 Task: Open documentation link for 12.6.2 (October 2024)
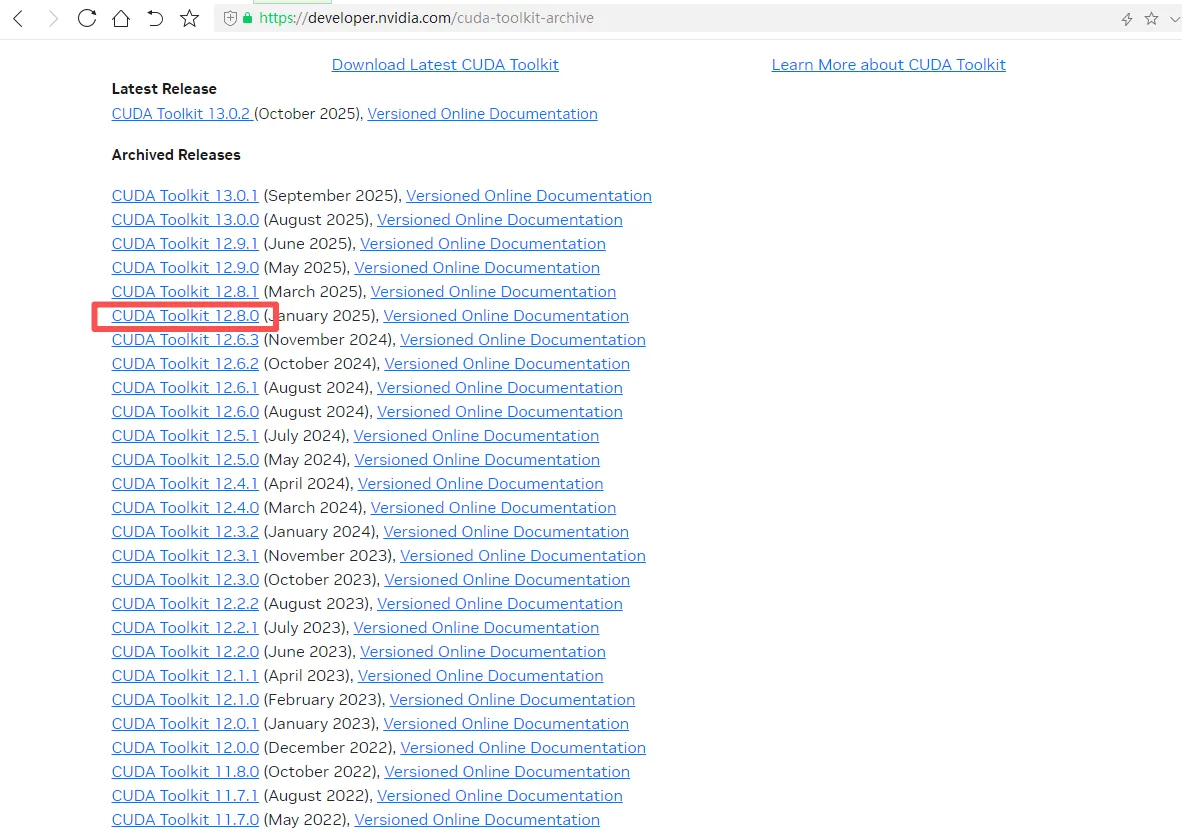point(507,364)
